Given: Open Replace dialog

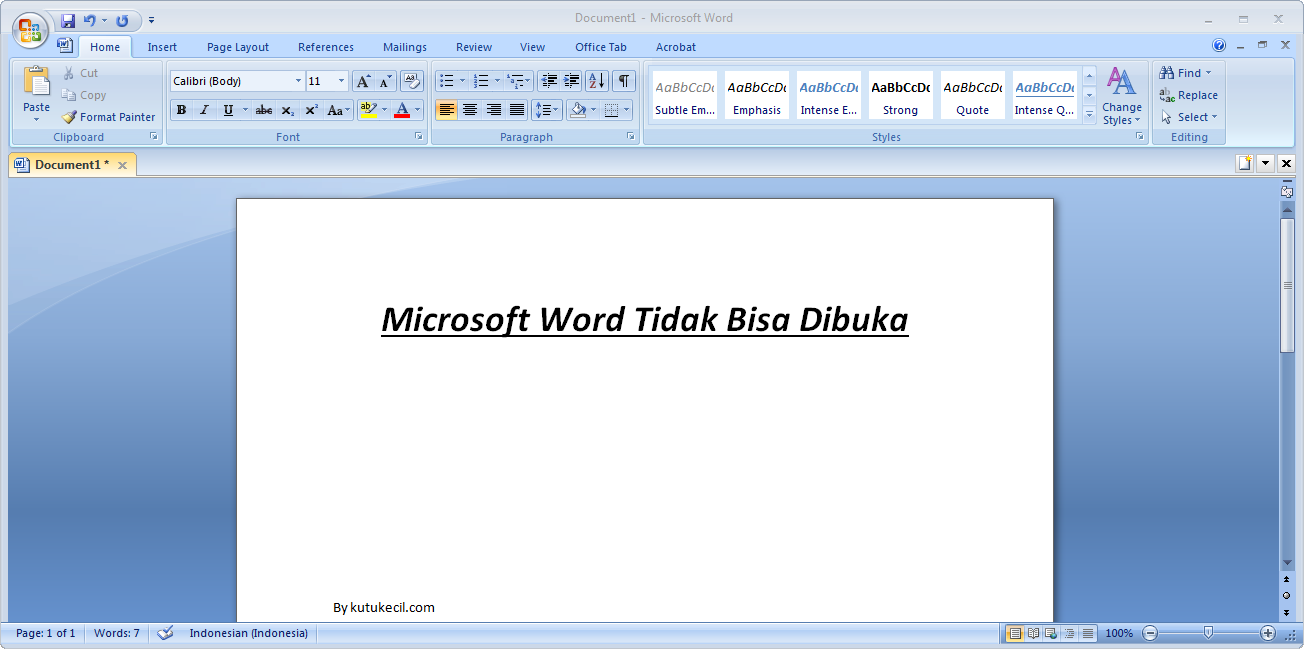Looking at the screenshot, I should coord(1188,95).
